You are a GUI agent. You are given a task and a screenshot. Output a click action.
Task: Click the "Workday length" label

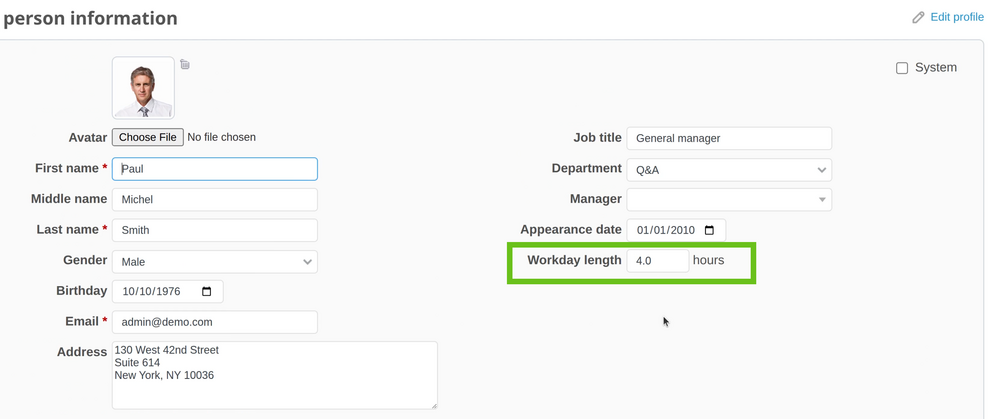(574, 260)
